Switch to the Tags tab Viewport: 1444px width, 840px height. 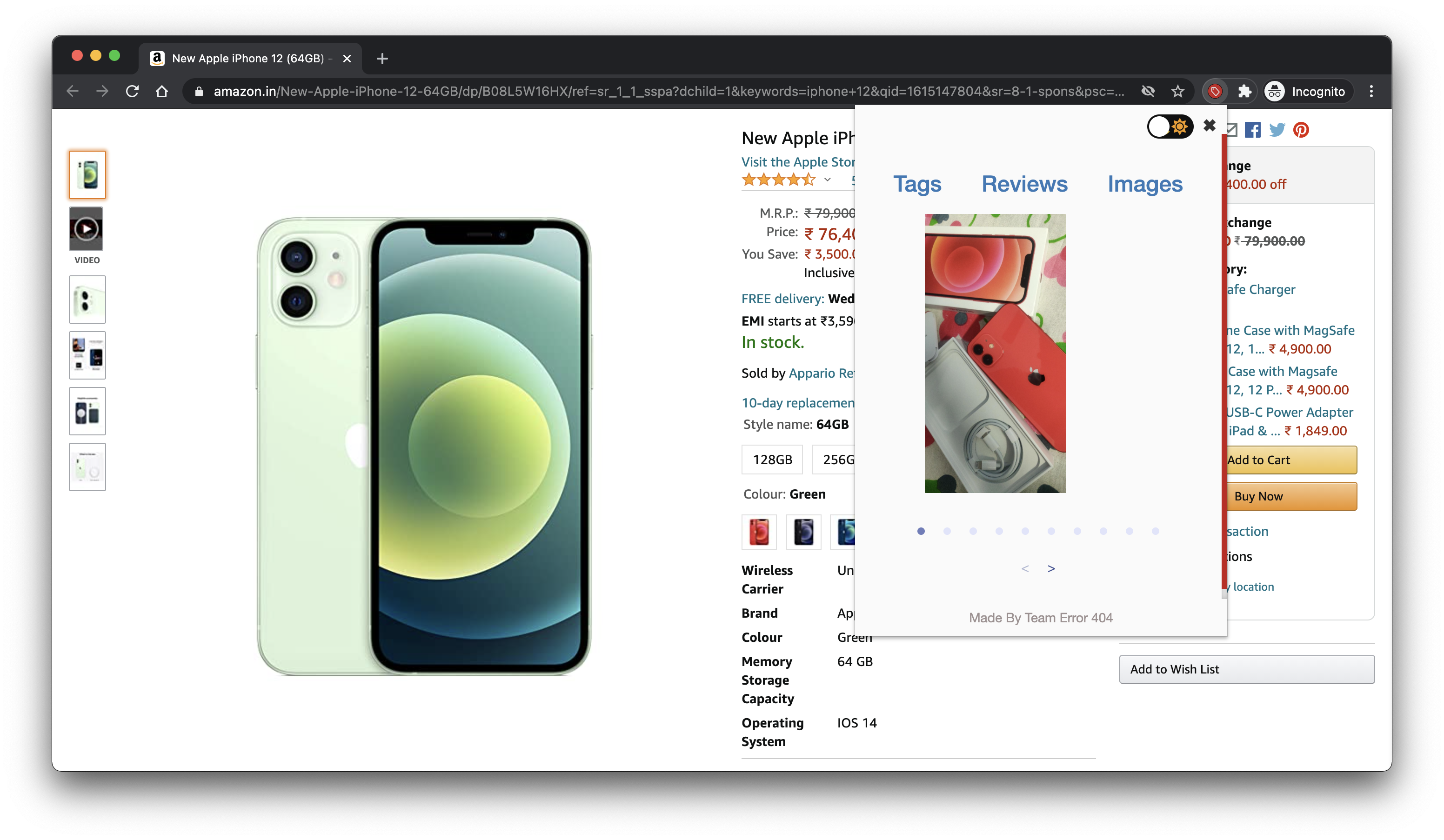917,184
